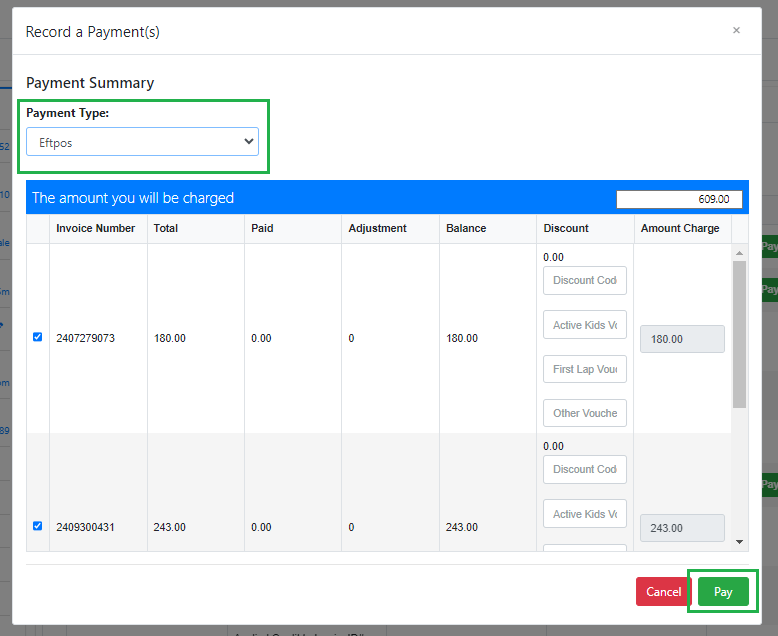This screenshot has height=636, width=778.
Task: Click Other Voucher field for invoice 2407279073
Action: (585, 413)
